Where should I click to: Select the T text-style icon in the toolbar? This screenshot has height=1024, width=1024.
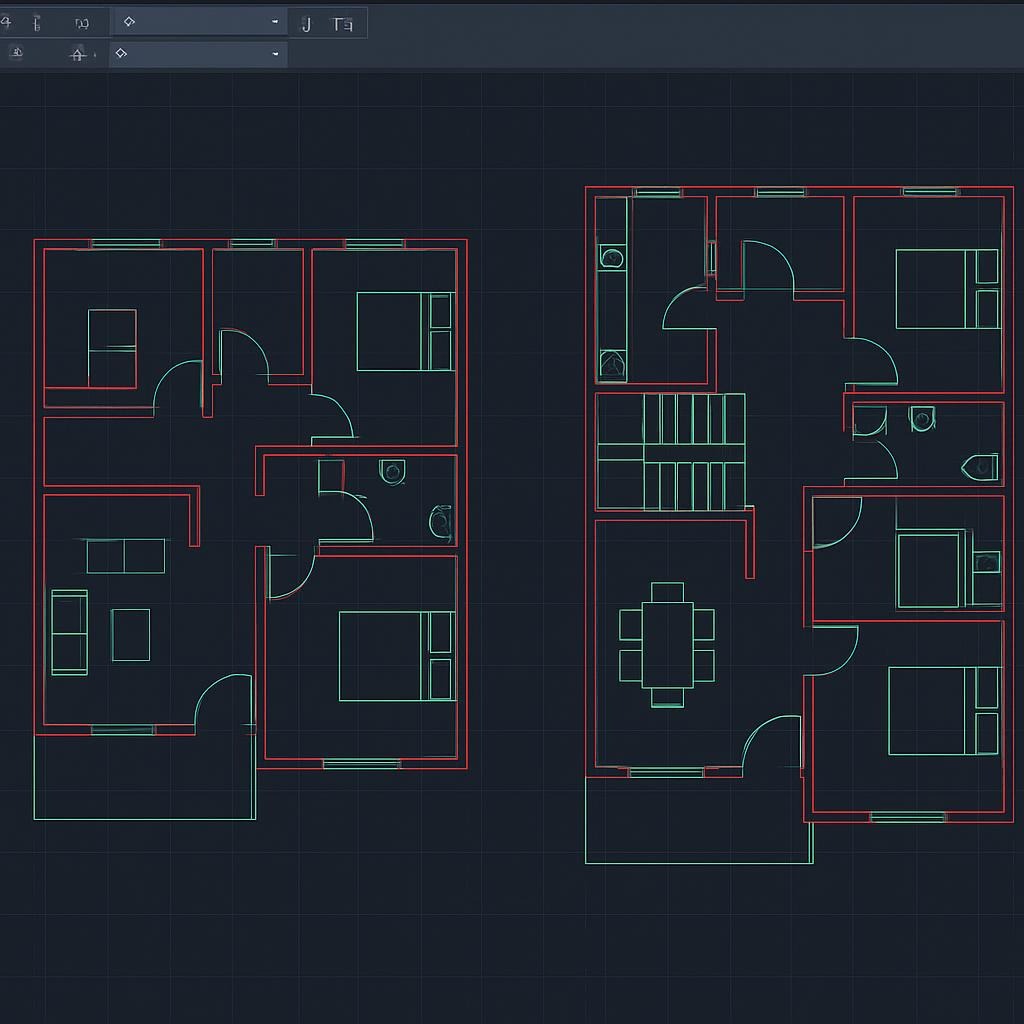(x=342, y=24)
